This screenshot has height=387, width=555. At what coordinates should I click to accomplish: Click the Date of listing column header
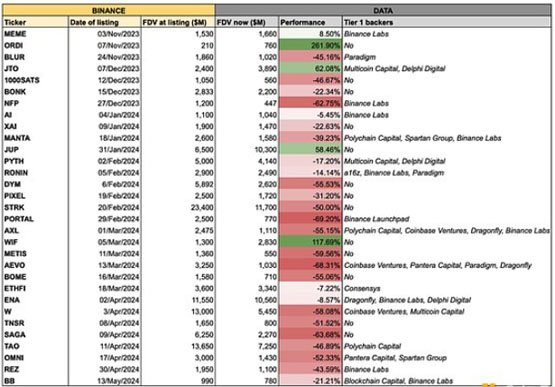pyautogui.click(x=105, y=22)
